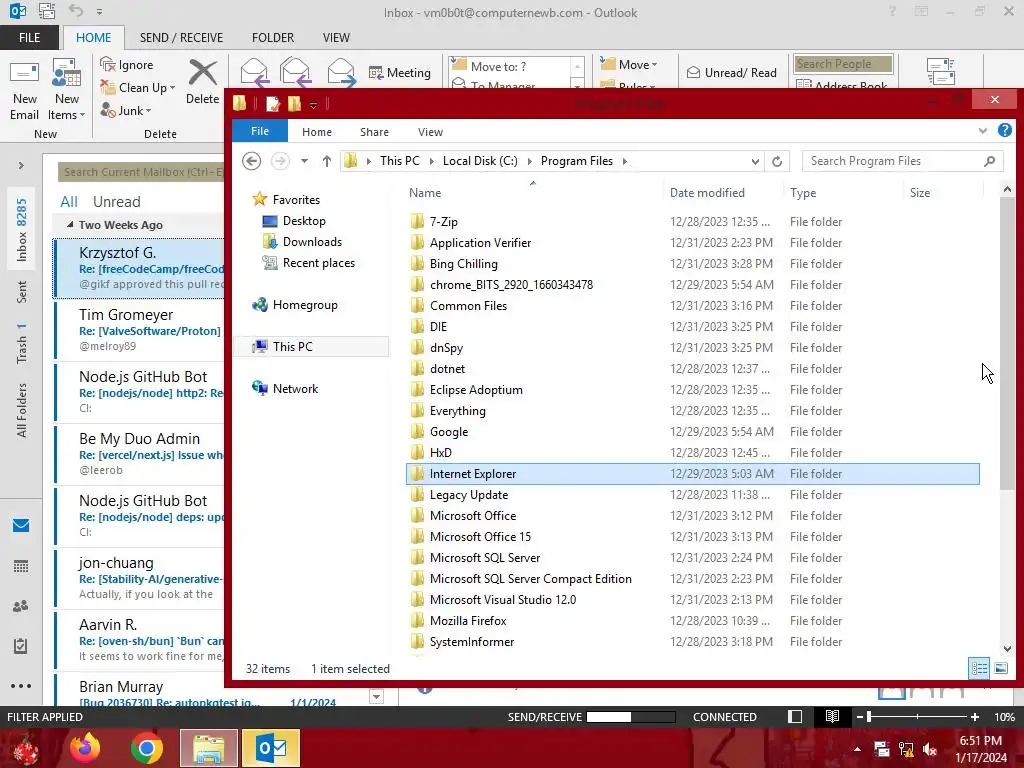
Task: Open Explorer File menu tab
Action: [x=260, y=131]
